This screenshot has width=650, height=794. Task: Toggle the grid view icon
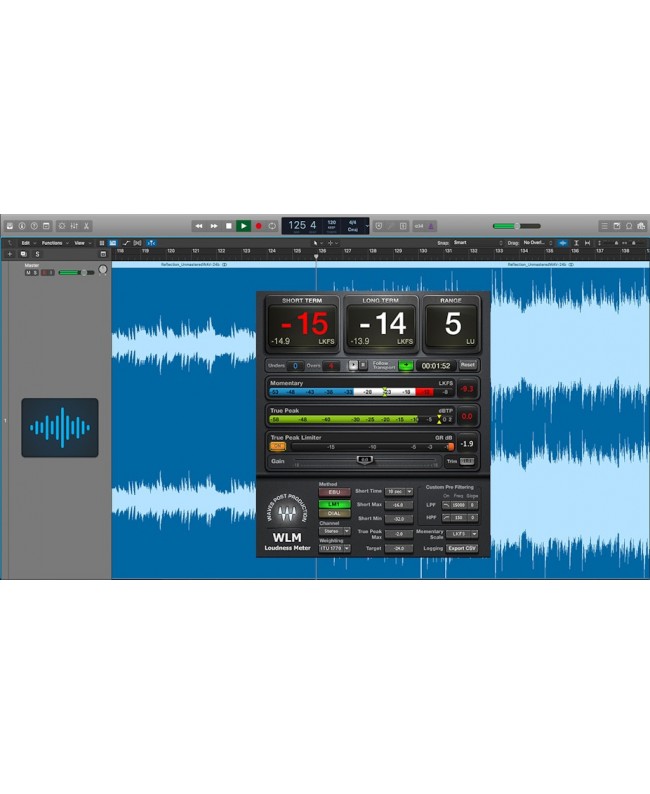(102, 243)
